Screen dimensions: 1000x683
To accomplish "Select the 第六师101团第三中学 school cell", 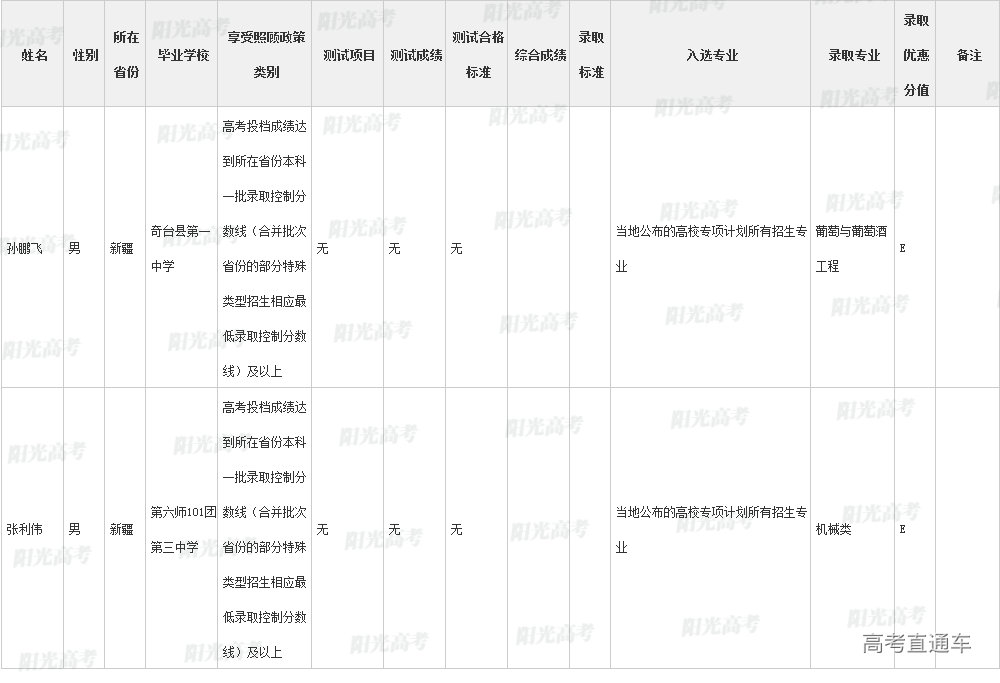I will click(182, 529).
